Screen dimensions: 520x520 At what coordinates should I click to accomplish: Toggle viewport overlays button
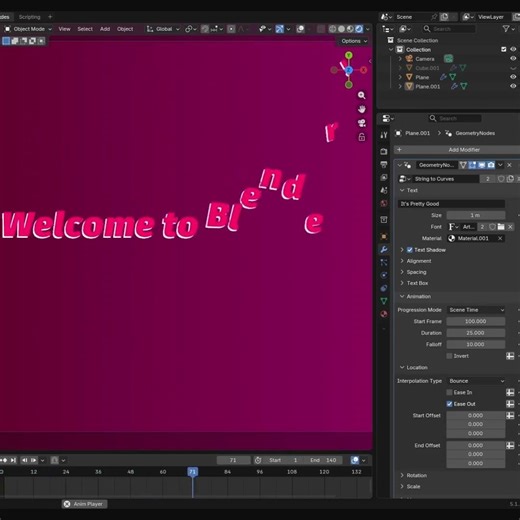(x=300, y=29)
